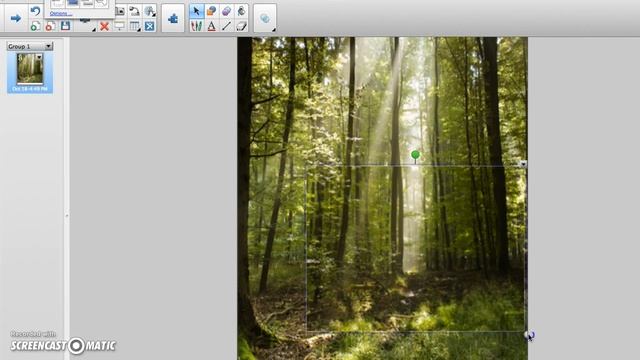Screen dimensions: 640x360
Task: Select the Fill bucket tool
Action: (x=242, y=11)
